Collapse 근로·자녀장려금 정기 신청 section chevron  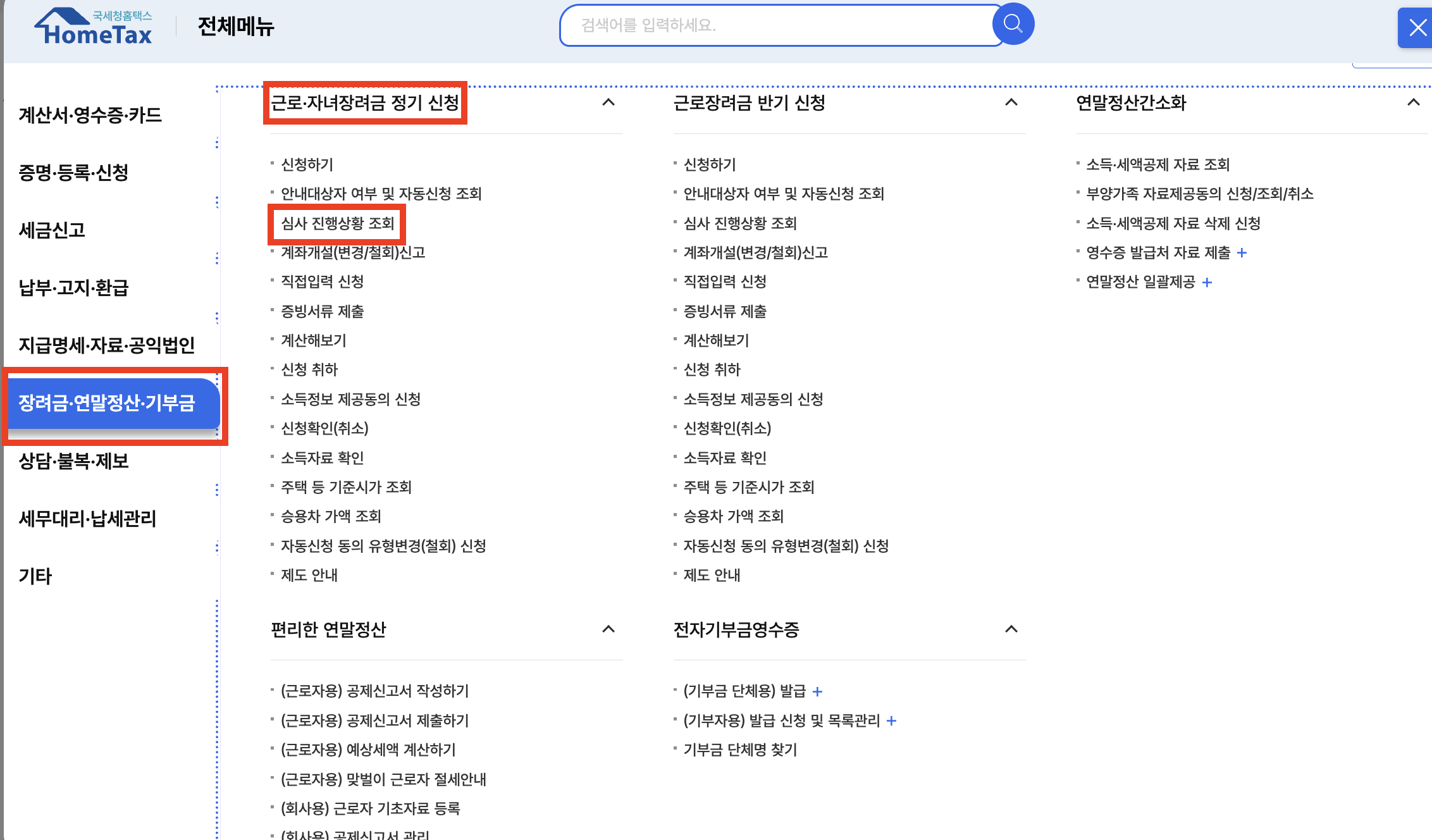coord(608,102)
